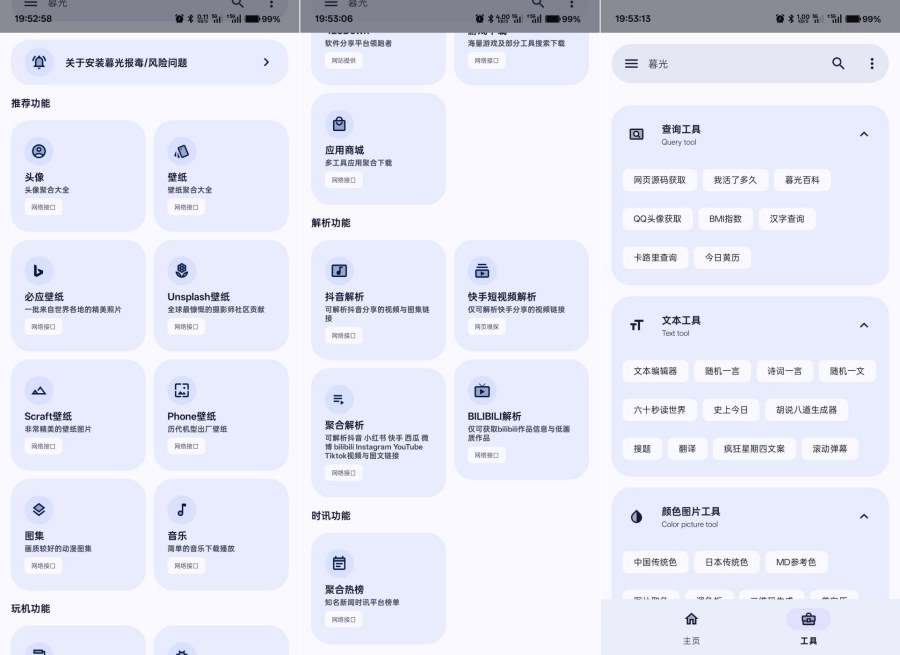900x655 pixels.
Task: Open the 头像 avatar collection tool
Action: click(x=78, y=173)
